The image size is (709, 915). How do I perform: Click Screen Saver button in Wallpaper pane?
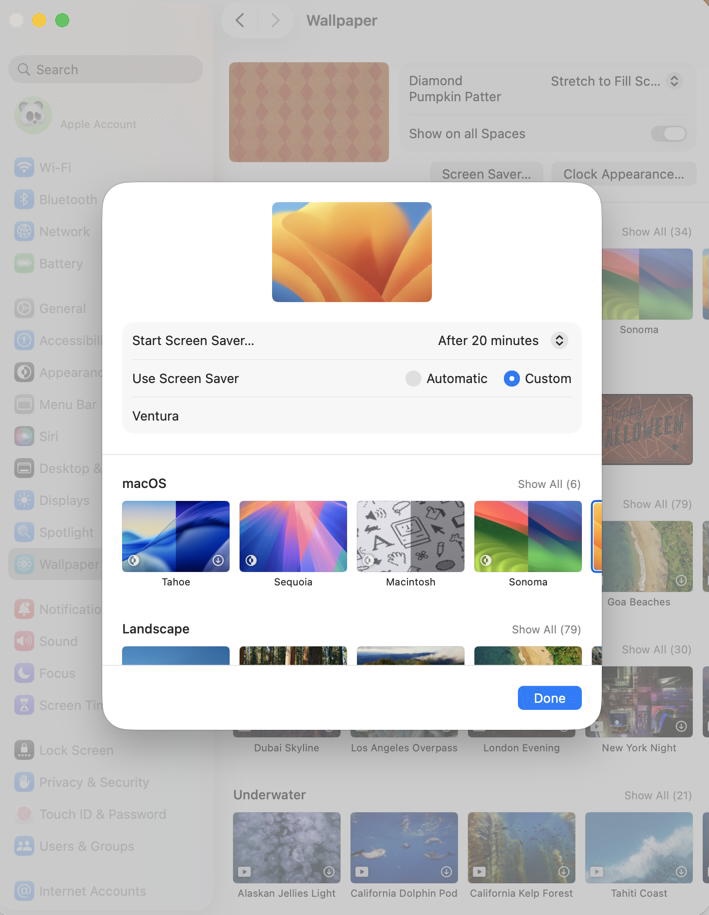(x=486, y=174)
